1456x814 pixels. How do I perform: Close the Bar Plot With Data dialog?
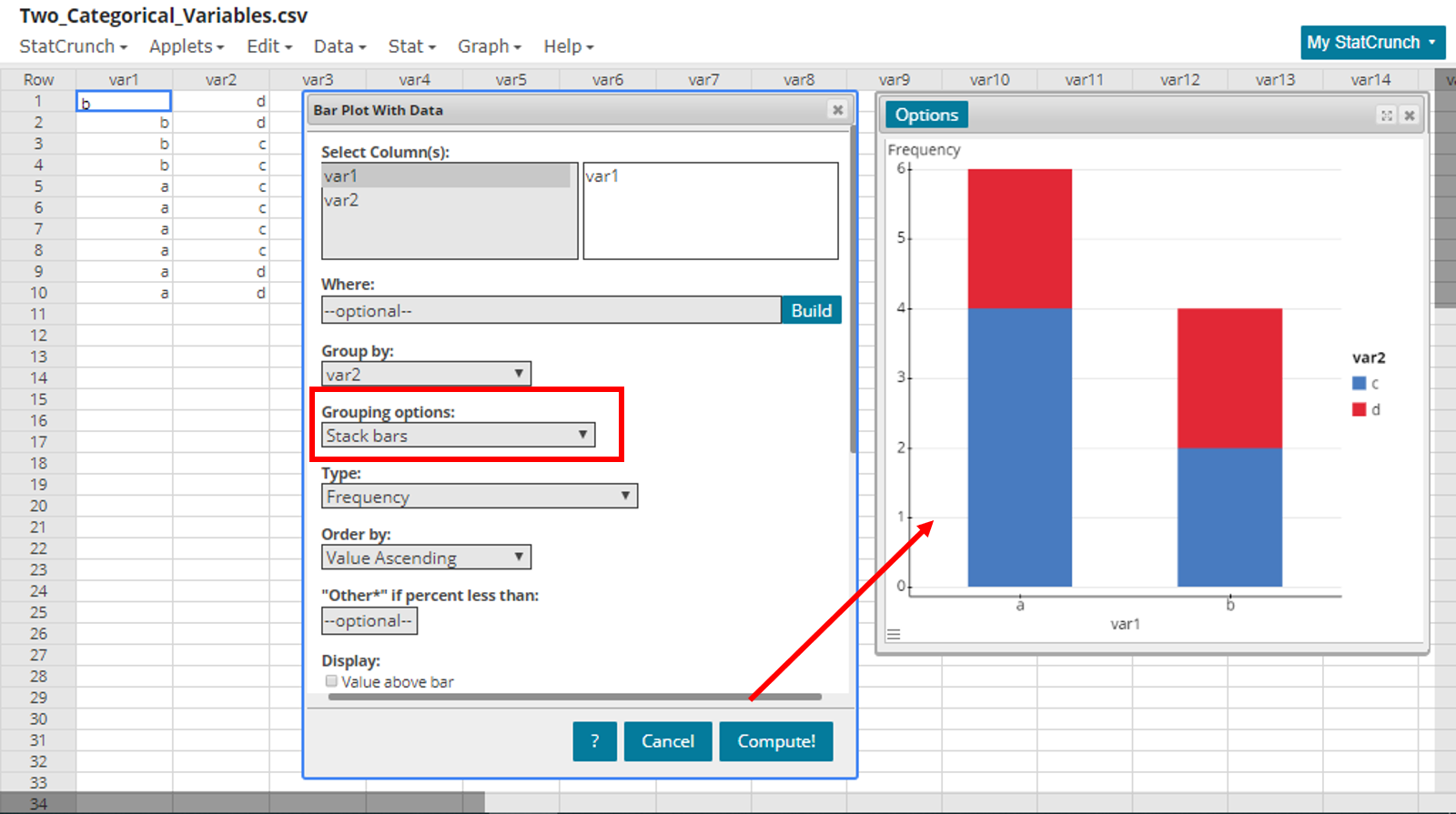pyautogui.click(x=837, y=110)
